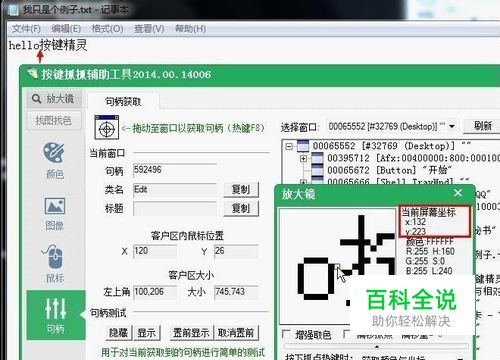The height and width of the screenshot is (360, 500).
Task: Click the x:132 screen coordinate text
Action: pos(415,222)
